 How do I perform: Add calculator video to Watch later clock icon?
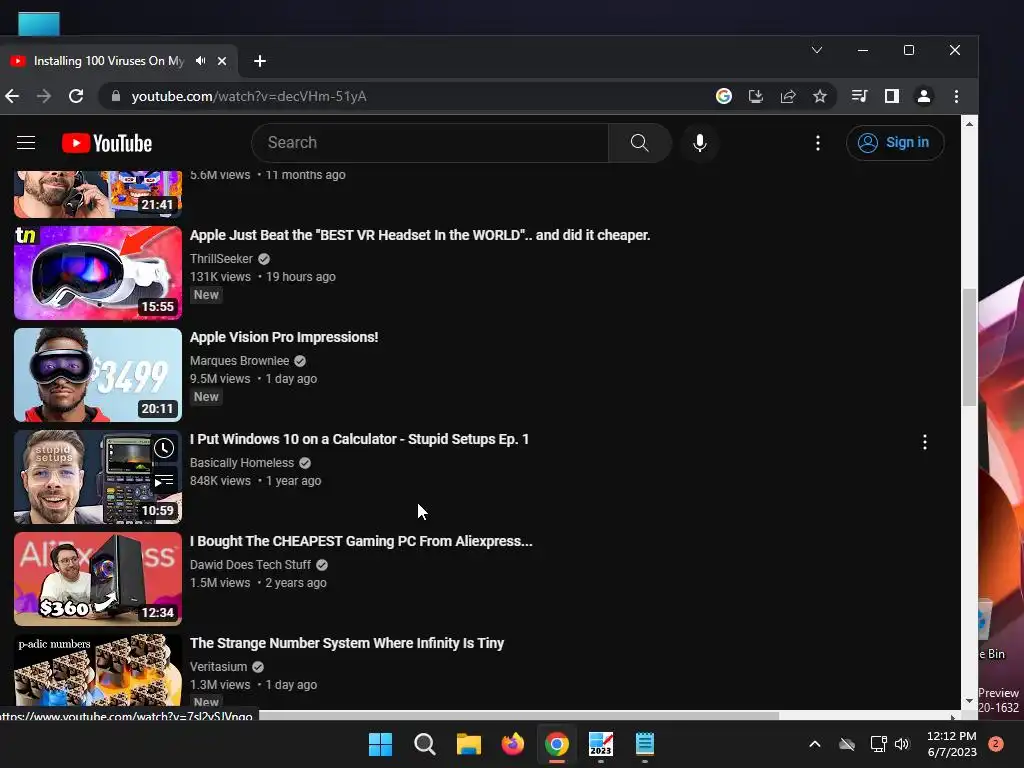[x=164, y=448]
